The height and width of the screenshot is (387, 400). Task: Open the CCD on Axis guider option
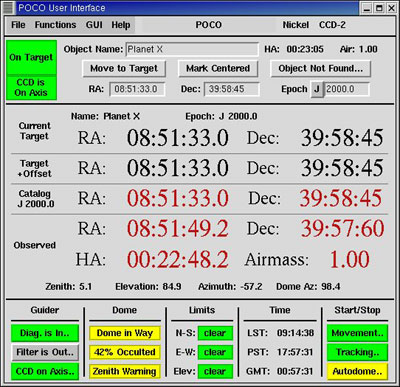[45, 371]
